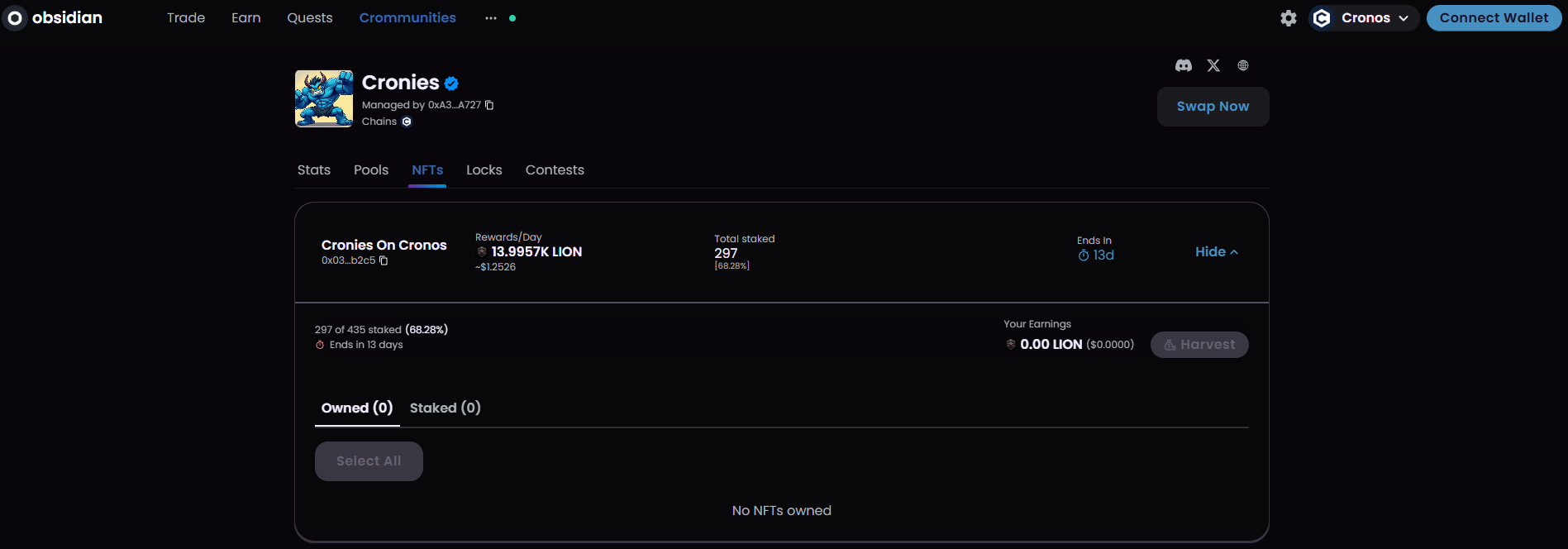The image size is (1568, 549).
Task: Open the Discord community link icon
Action: point(1184,65)
